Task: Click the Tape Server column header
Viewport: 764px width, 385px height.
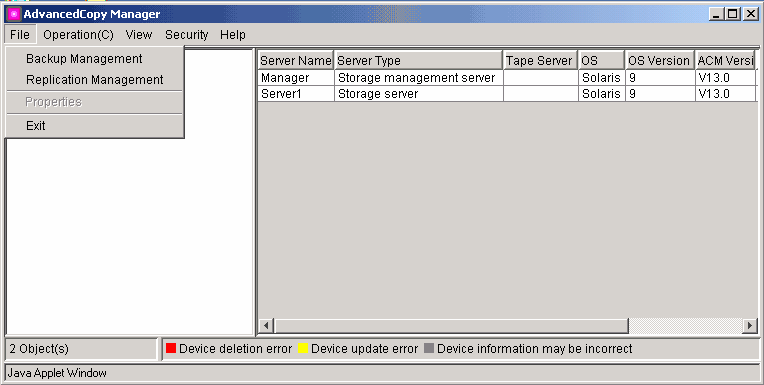Action: 540,60
